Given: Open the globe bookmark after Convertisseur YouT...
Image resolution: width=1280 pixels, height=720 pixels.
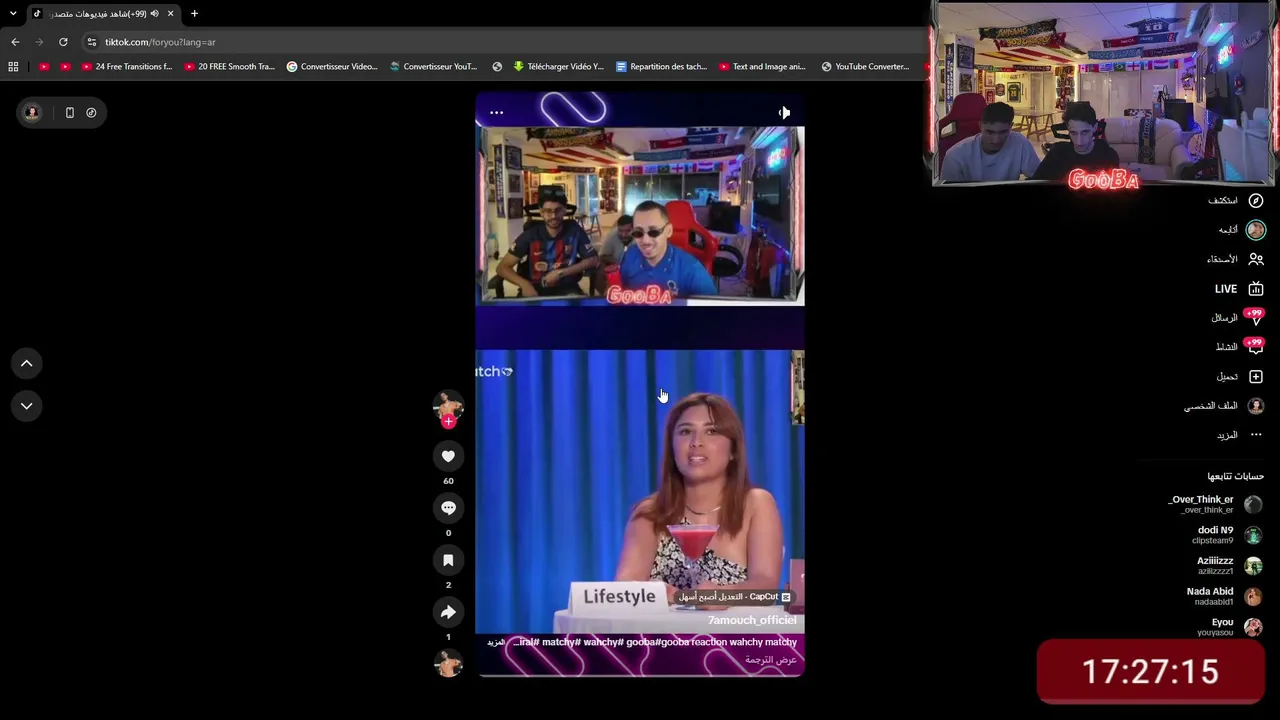Looking at the screenshot, I should [497, 67].
